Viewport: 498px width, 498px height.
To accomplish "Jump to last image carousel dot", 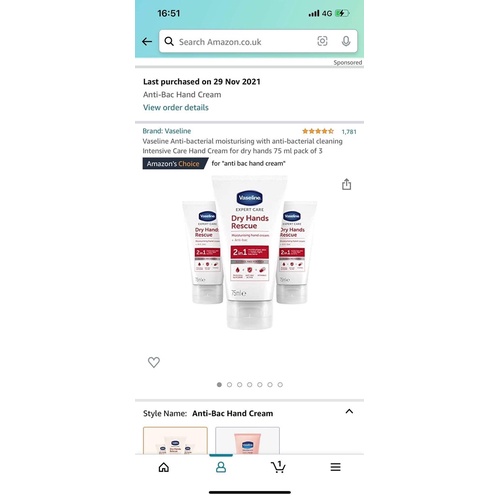I will point(280,385).
